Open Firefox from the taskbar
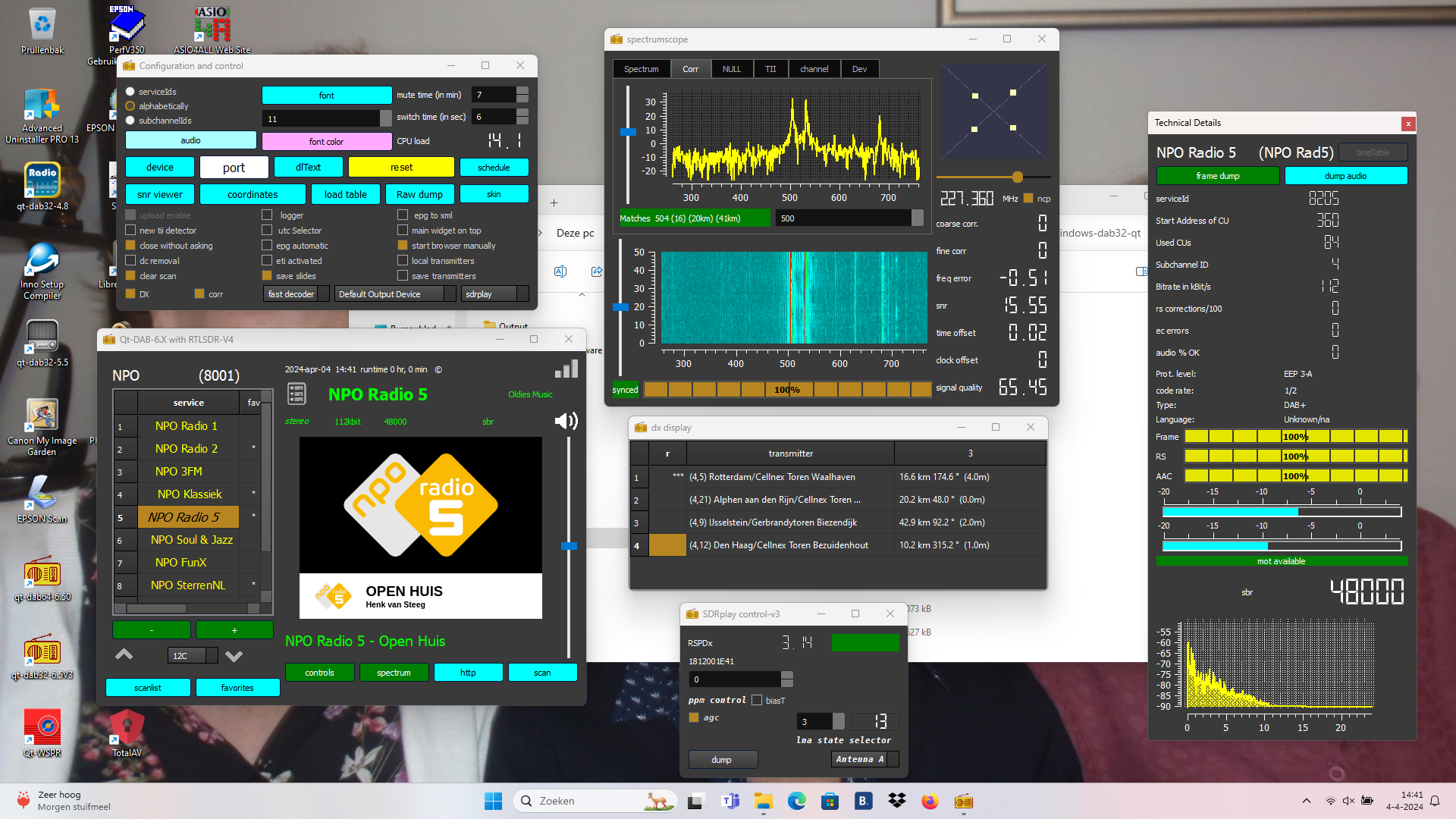The height and width of the screenshot is (819, 1456). [x=930, y=801]
